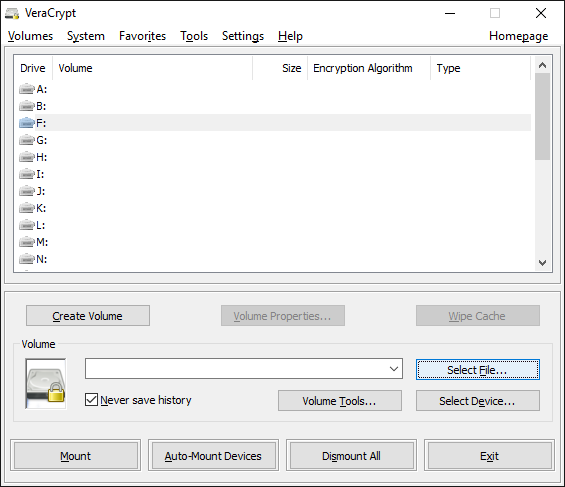Click the drive list scrollbar down arrow
565x487 pixels.
pyautogui.click(x=542, y=263)
